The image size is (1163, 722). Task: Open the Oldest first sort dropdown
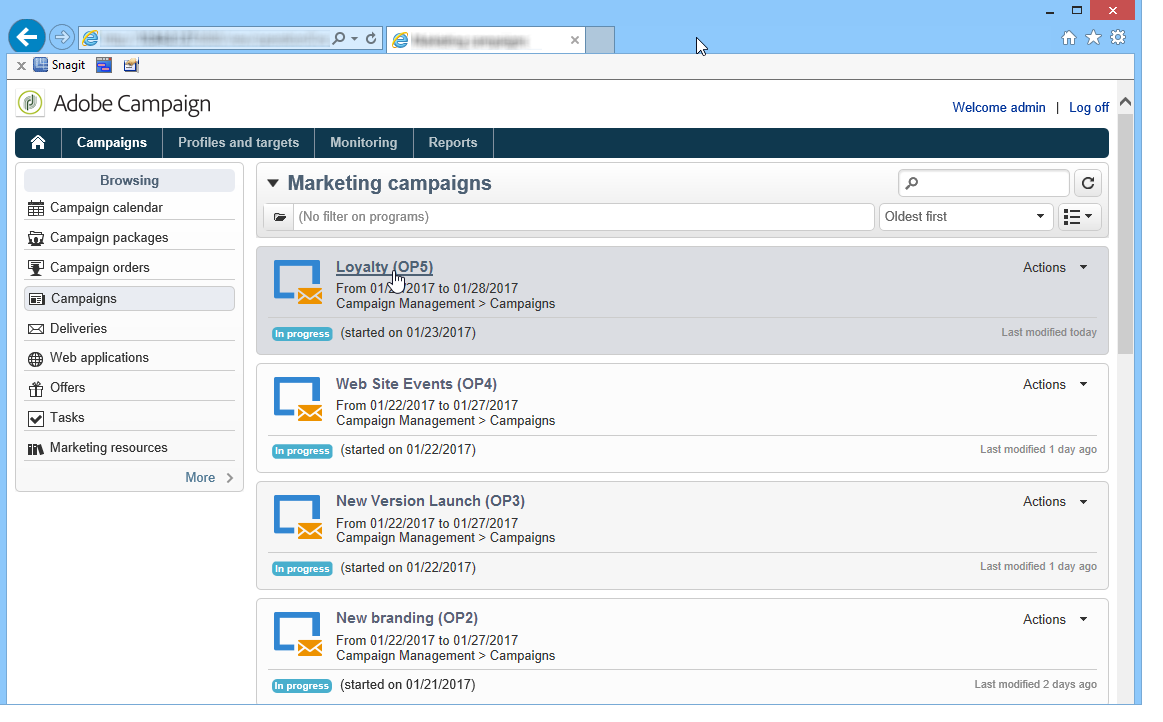click(x=965, y=217)
